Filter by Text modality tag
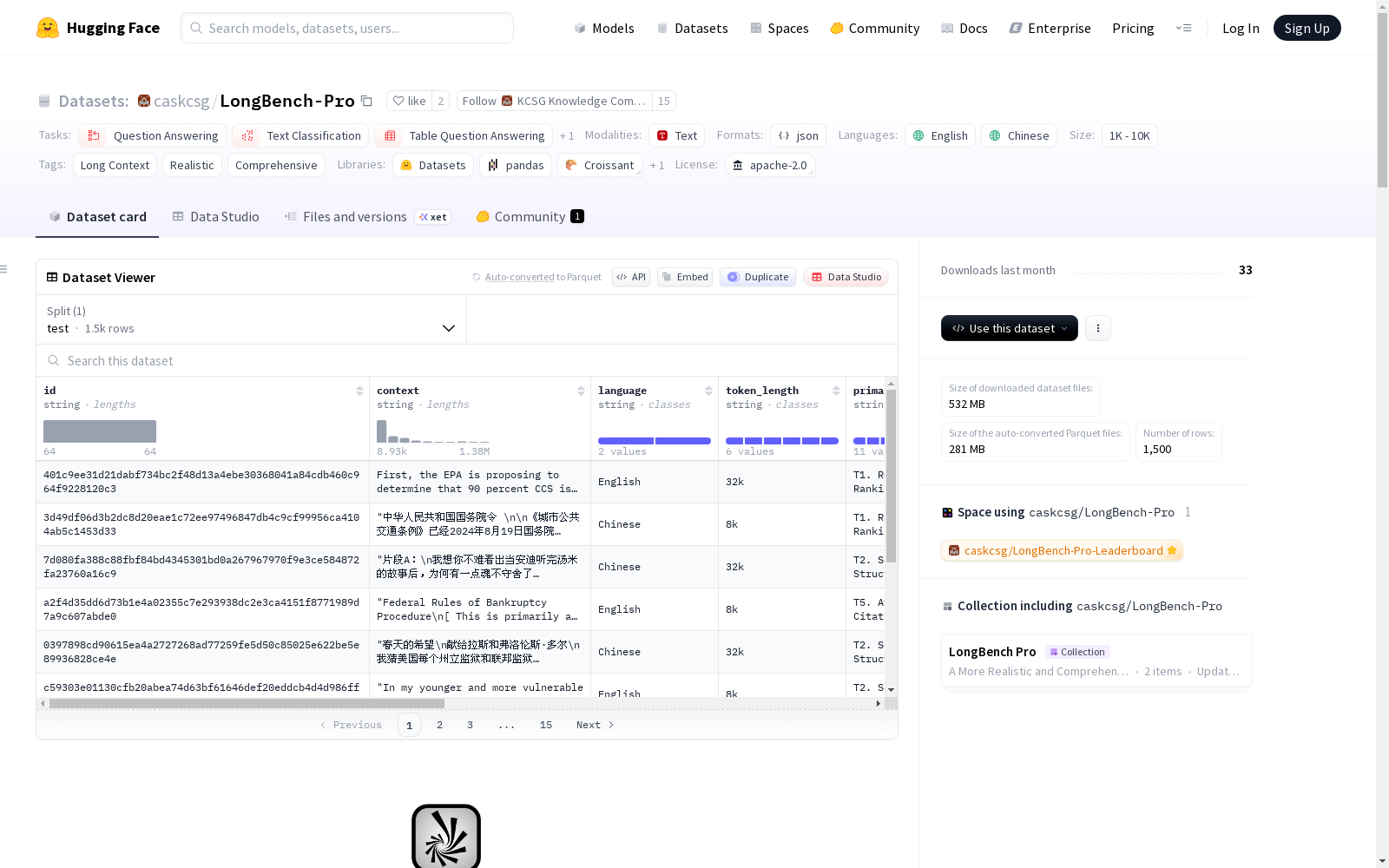 pos(677,135)
